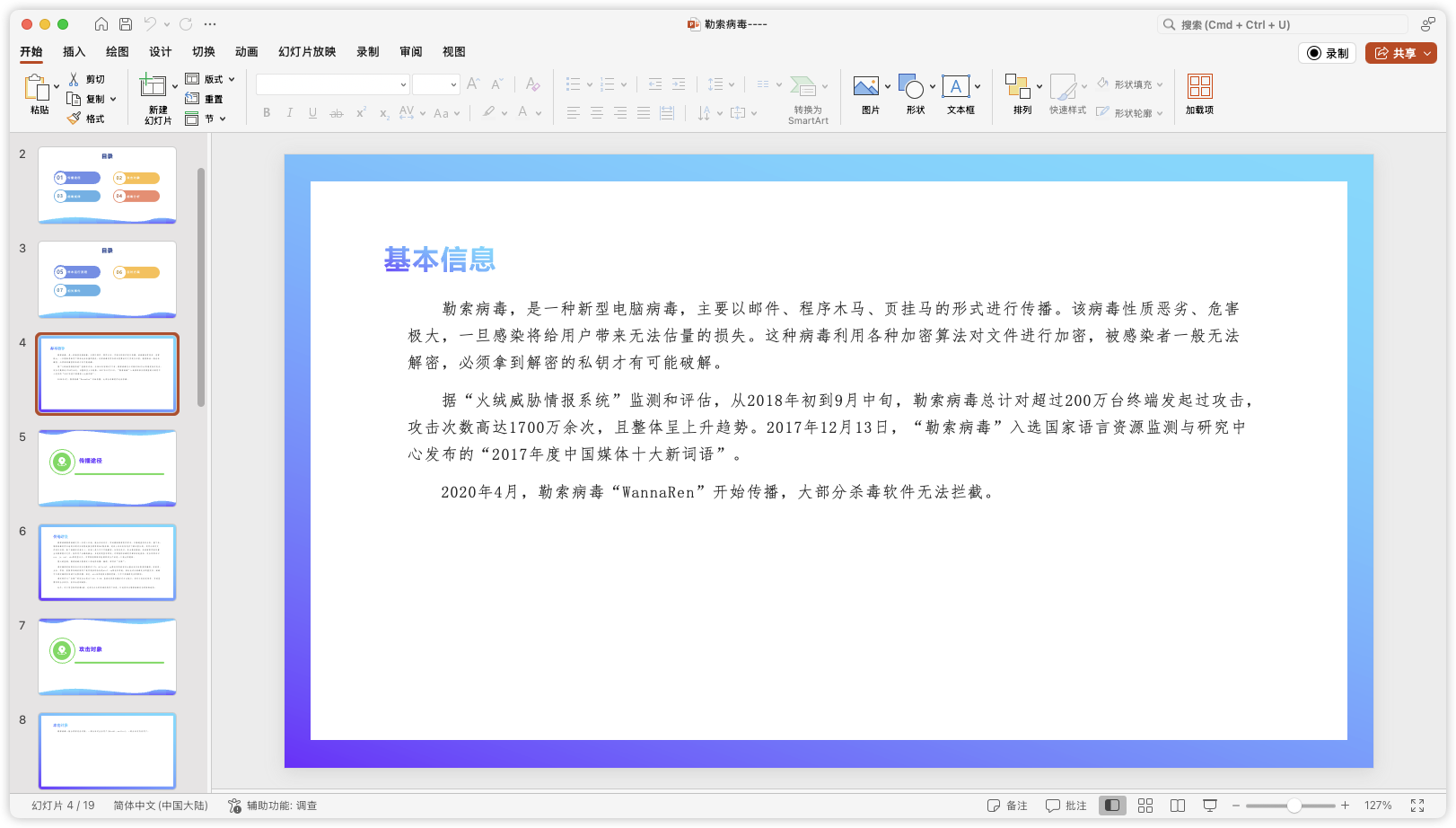The height and width of the screenshot is (828, 1456).
Task: Toggle the Notes (备注) pane
Action: pyautogui.click(x=1007, y=806)
